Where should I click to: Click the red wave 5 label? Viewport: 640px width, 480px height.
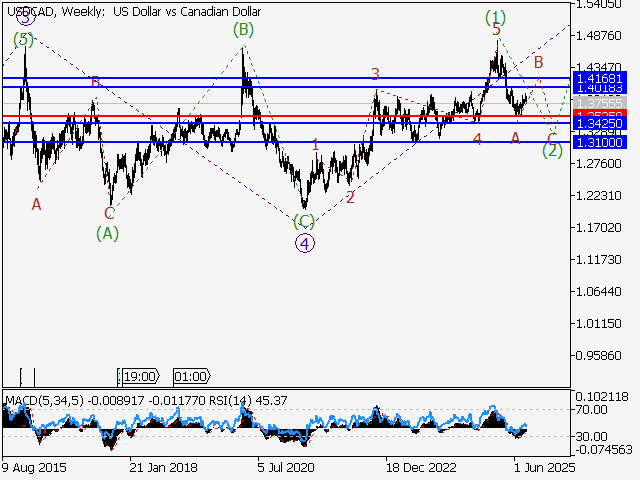click(496, 31)
